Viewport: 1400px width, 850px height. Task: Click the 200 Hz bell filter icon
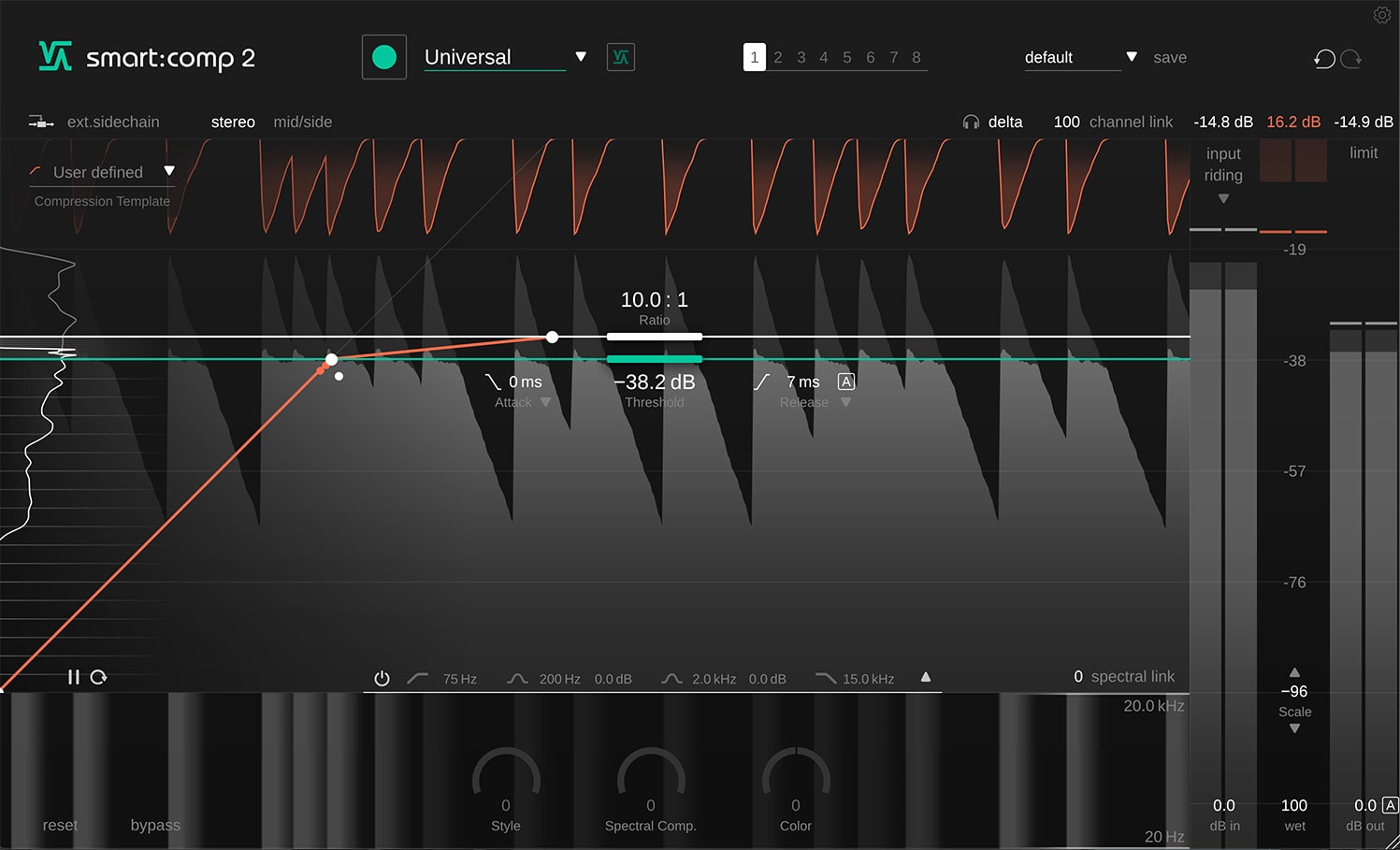point(517,678)
